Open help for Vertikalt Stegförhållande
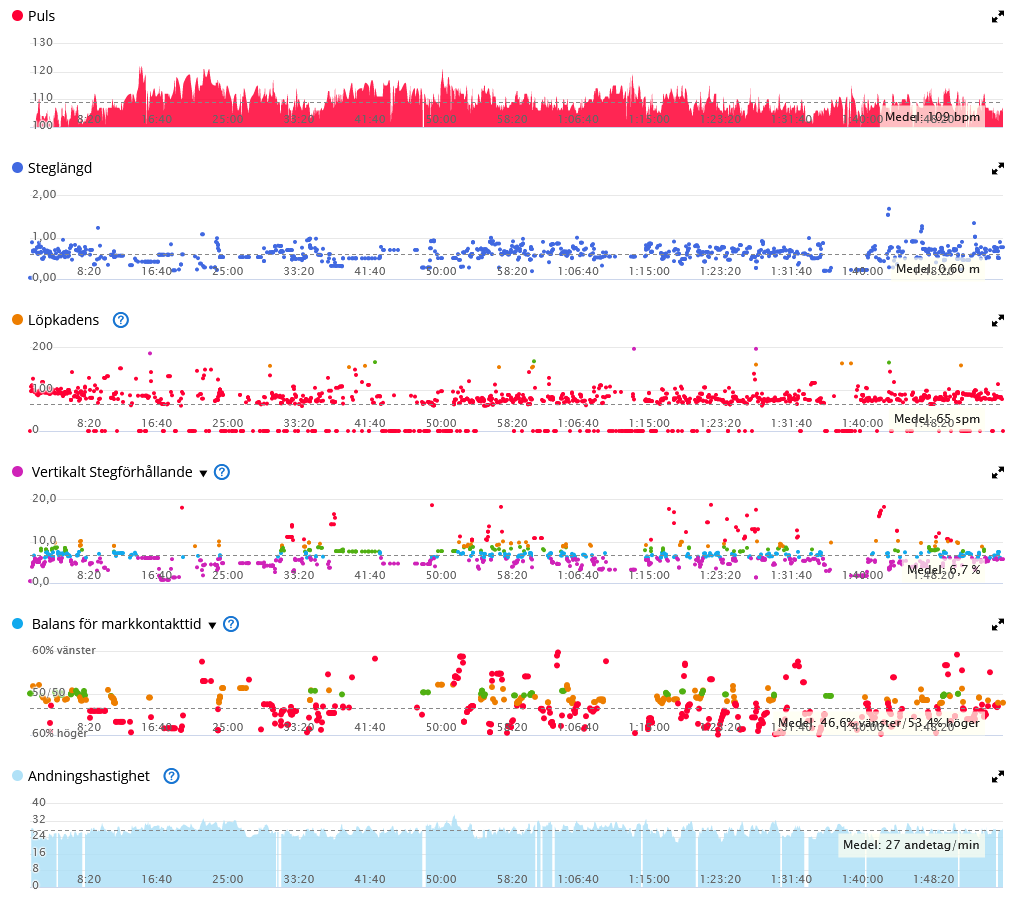 click(222, 472)
